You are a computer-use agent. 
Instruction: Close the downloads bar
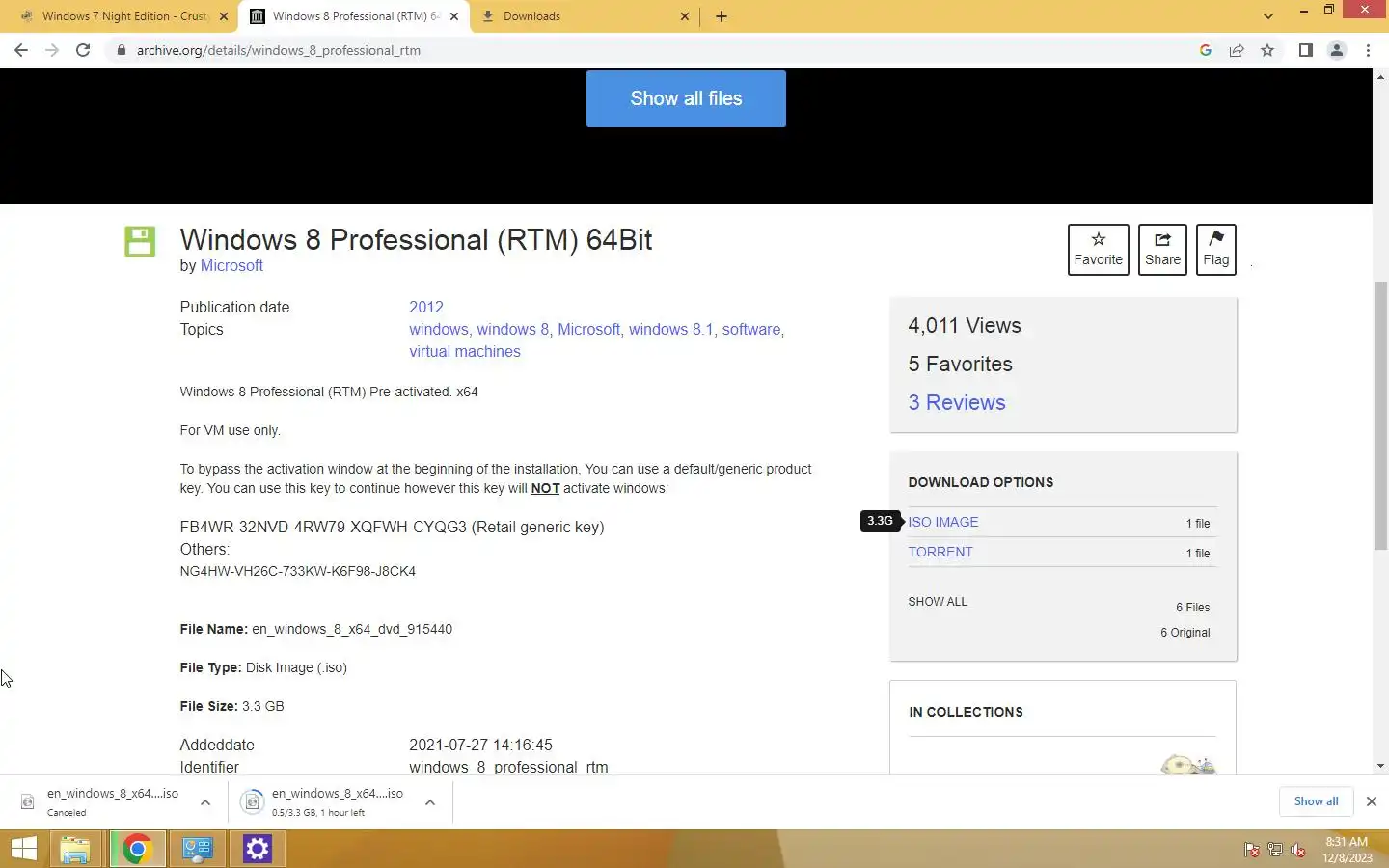1371,801
